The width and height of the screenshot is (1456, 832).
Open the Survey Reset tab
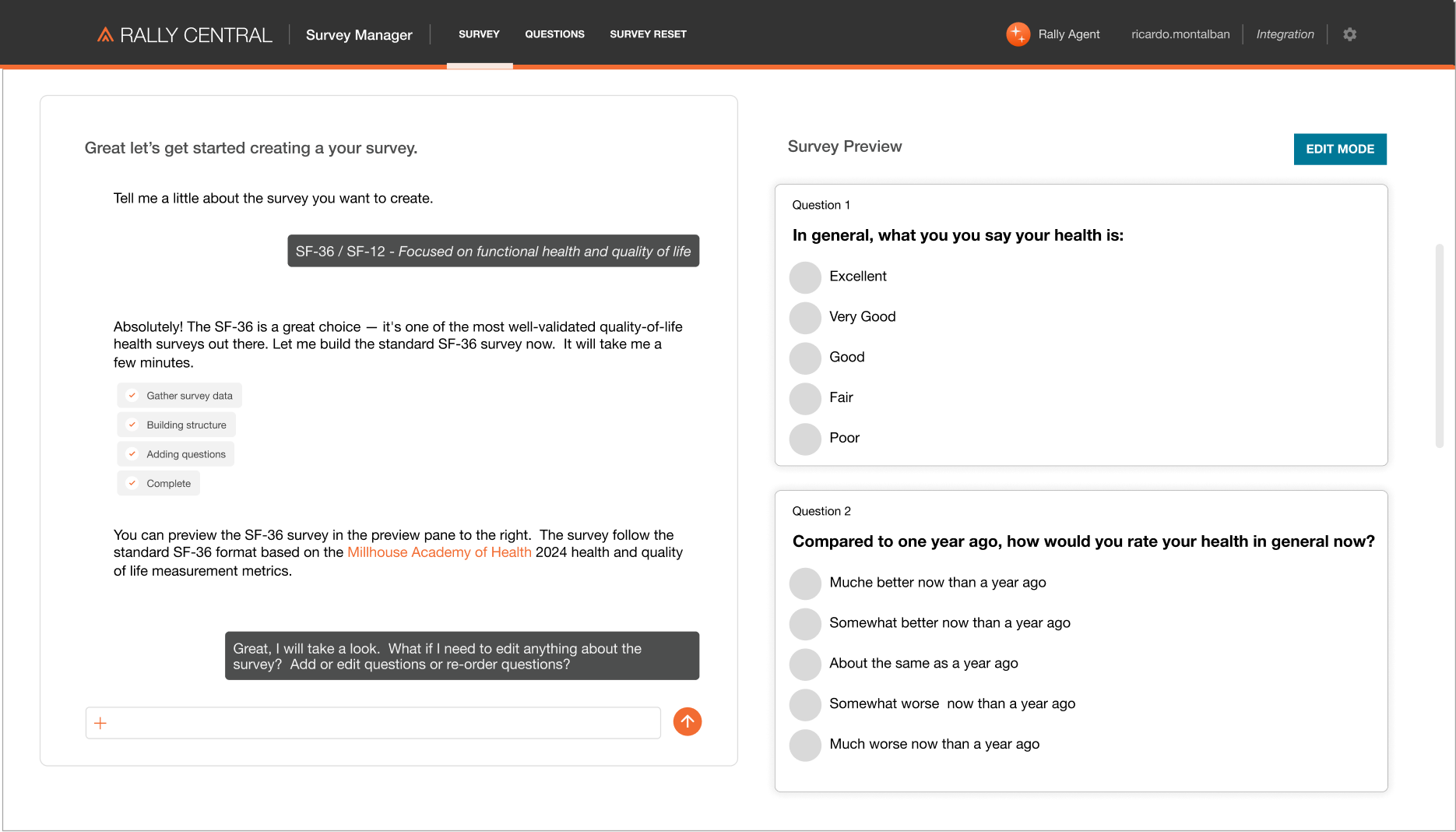pyautogui.click(x=648, y=34)
